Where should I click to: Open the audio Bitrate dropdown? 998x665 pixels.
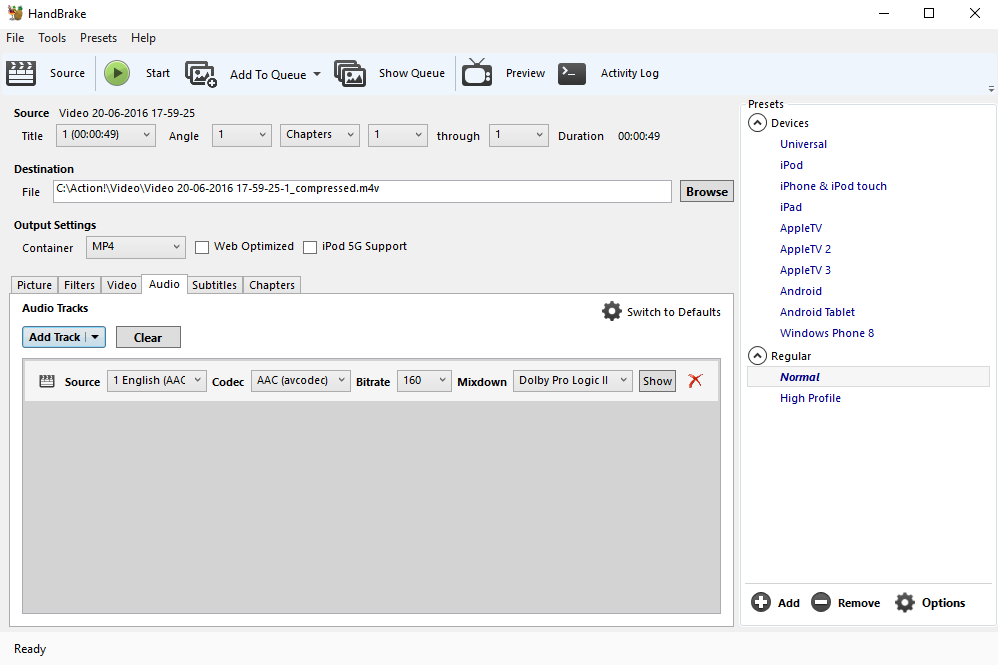pyautogui.click(x=424, y=381)
